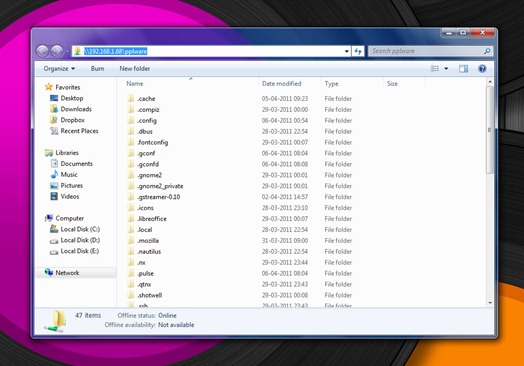Screen dimensions: 524x366
Task: Open Help via the question mark icon
Action: [482, 69]
